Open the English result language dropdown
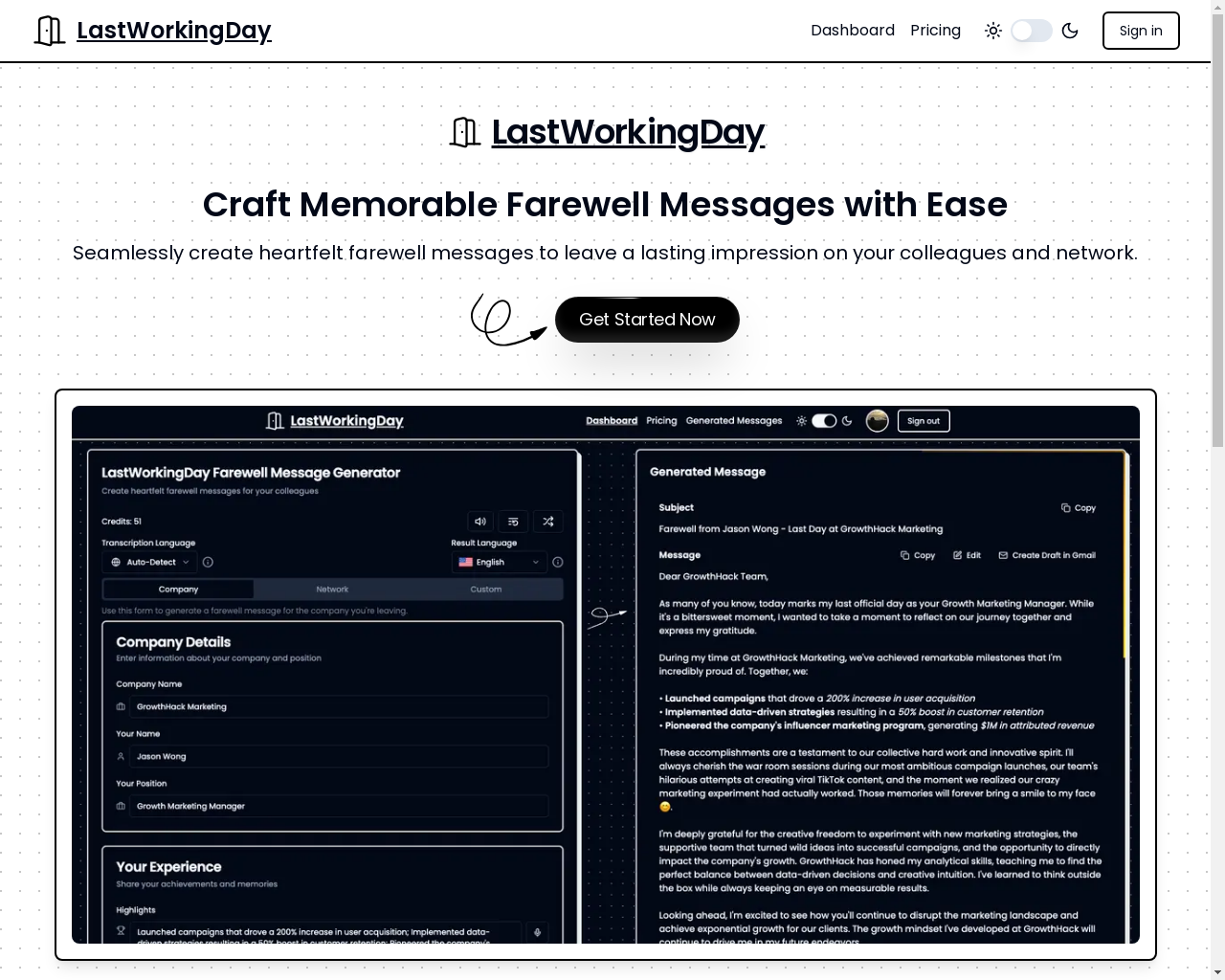Viewport: 1225px width, 980px height. pos(499,563)
